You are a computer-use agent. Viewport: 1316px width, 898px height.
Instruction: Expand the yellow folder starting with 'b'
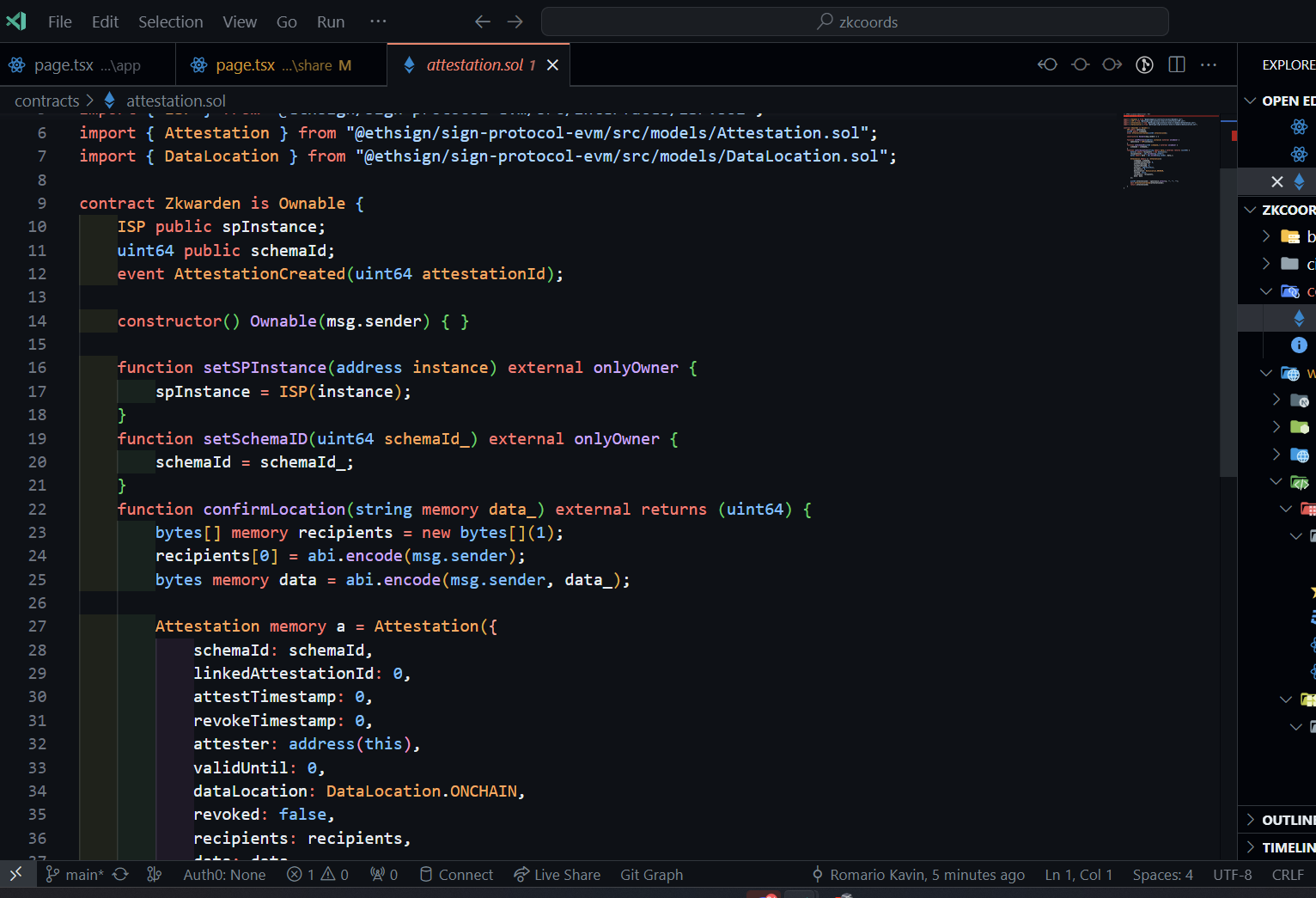[x=1266, y=236]
